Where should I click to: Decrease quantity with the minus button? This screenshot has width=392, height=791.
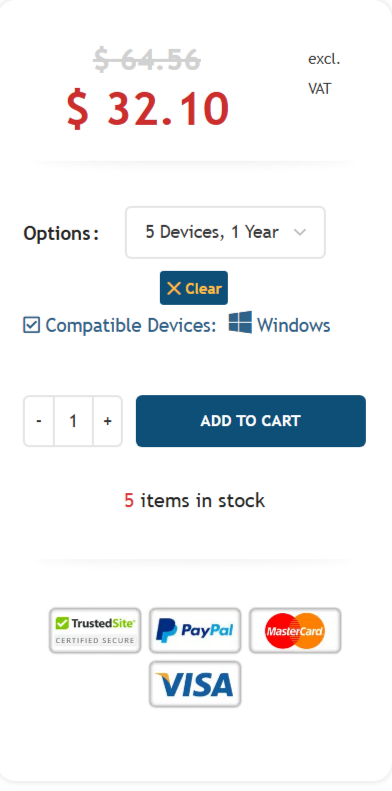(x=39, y=421)
